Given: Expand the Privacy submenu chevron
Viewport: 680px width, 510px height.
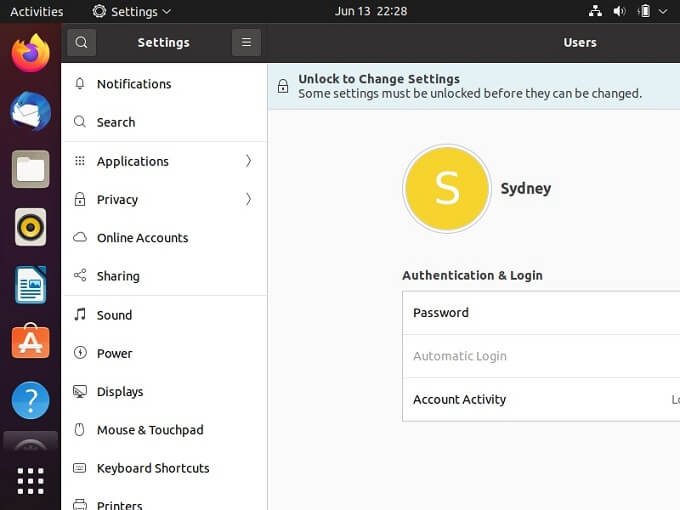Looking at the screenshot, I should click(248, 199).
